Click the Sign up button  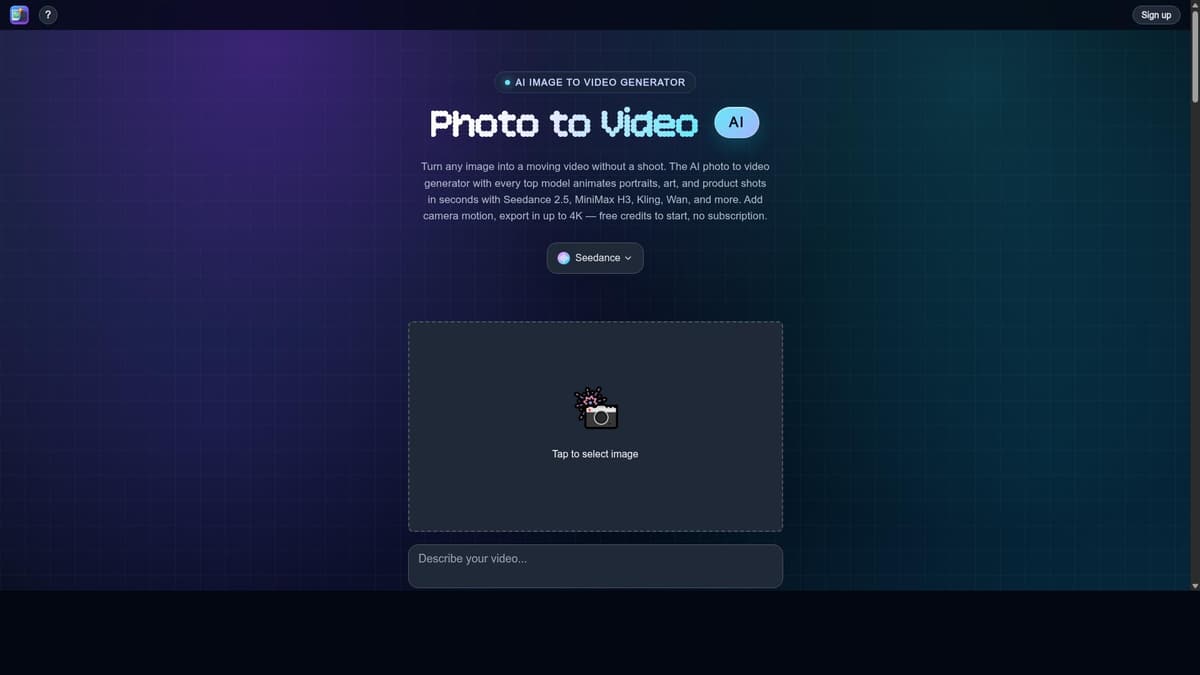(1156, 15)
